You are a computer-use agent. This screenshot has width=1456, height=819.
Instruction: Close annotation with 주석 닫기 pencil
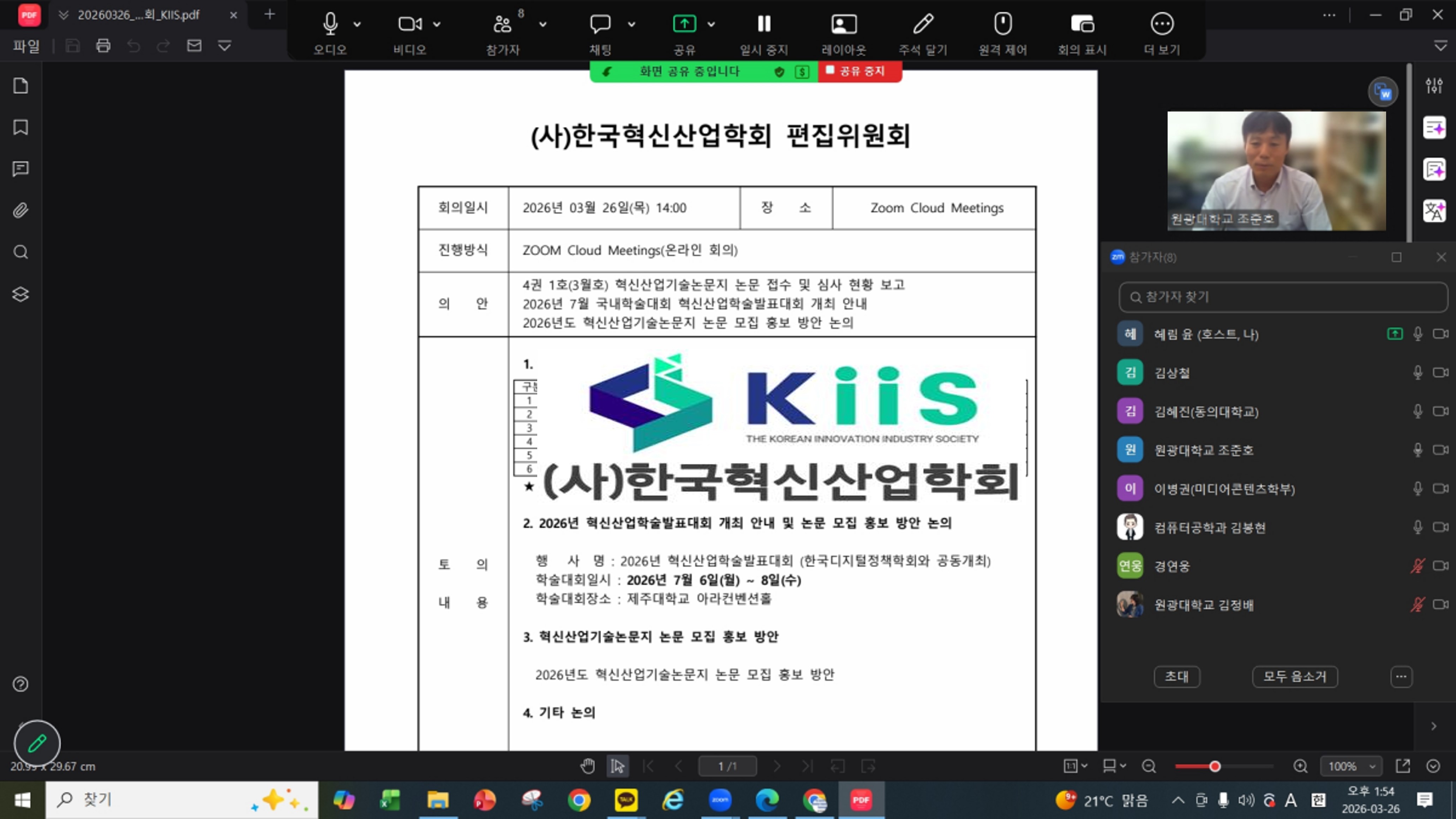(923, 24)
